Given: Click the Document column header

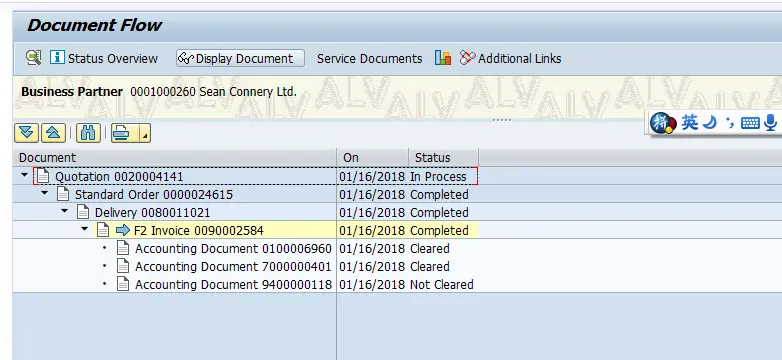Looking at the screenshot, I should [175, 158].
